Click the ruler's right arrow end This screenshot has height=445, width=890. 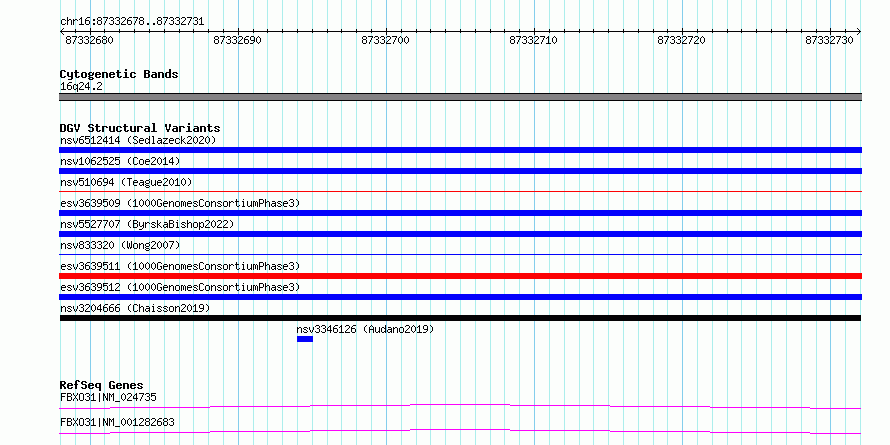pos(859,32)
